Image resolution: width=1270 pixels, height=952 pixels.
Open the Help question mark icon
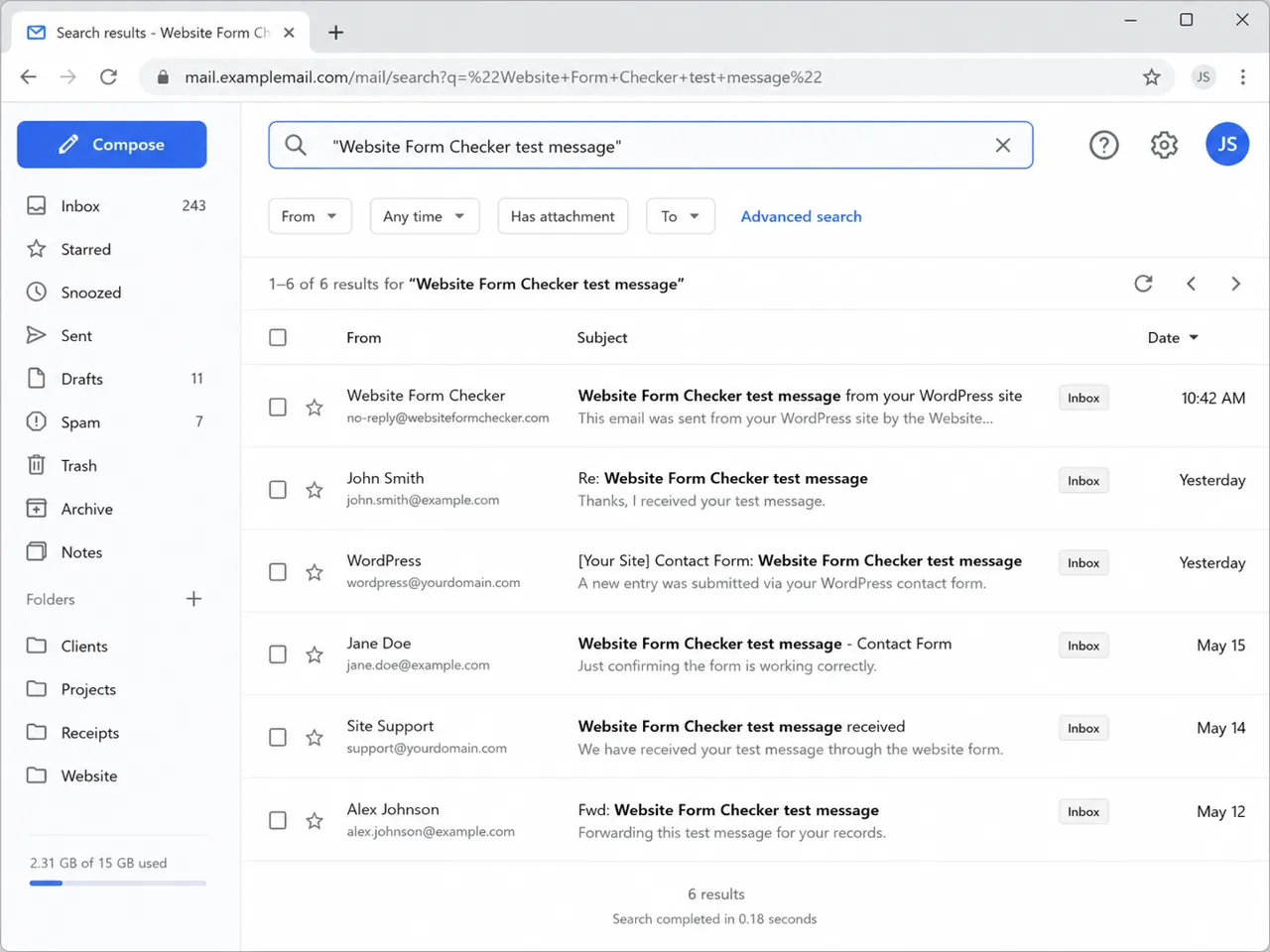click(1103, 146)
